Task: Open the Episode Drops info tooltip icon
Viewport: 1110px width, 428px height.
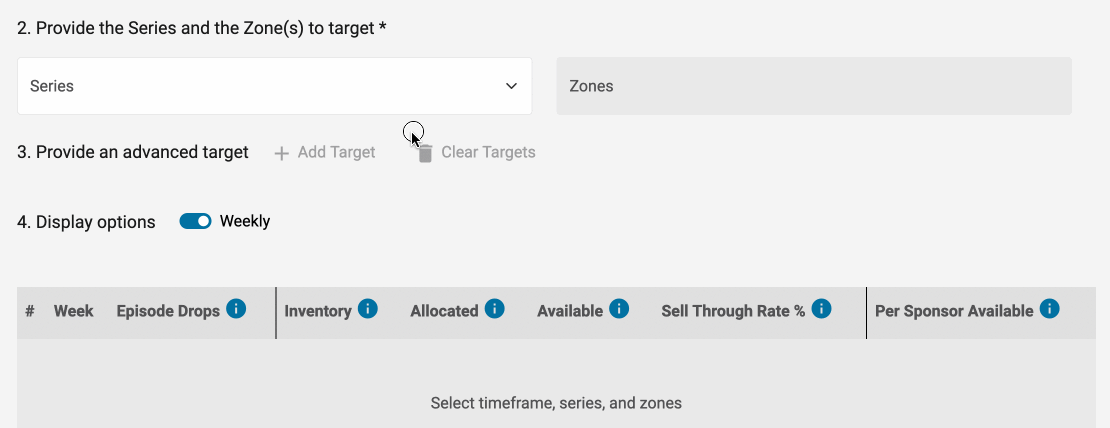Action: point(236,309)
